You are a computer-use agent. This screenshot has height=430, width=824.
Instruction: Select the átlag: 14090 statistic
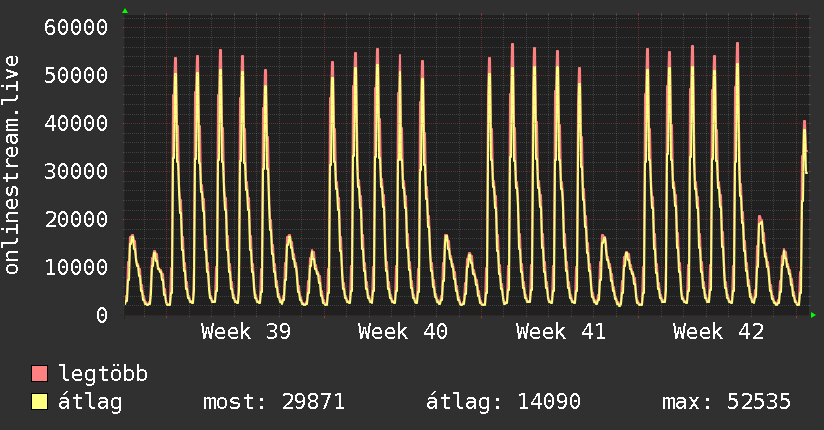coord(503,402)
